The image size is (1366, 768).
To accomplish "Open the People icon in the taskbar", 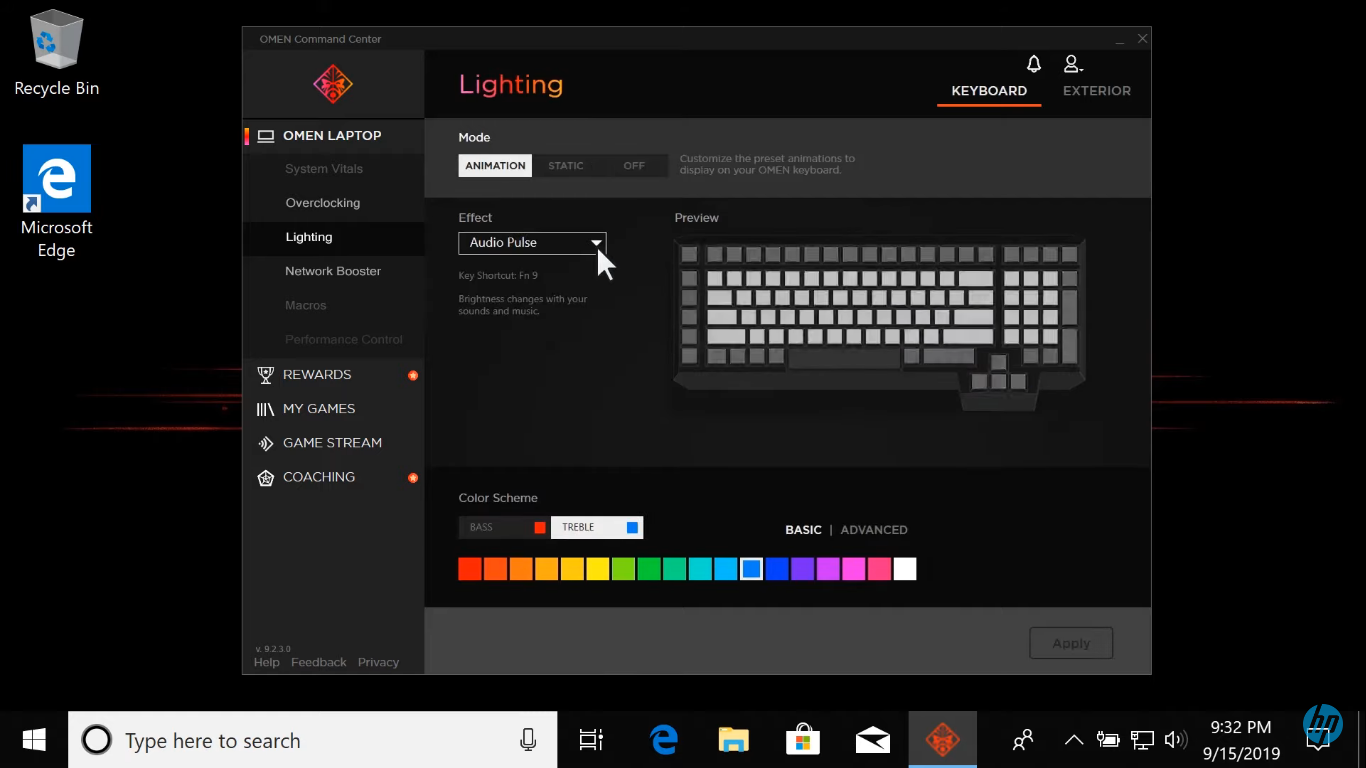I will click(x=1023, y=740).
